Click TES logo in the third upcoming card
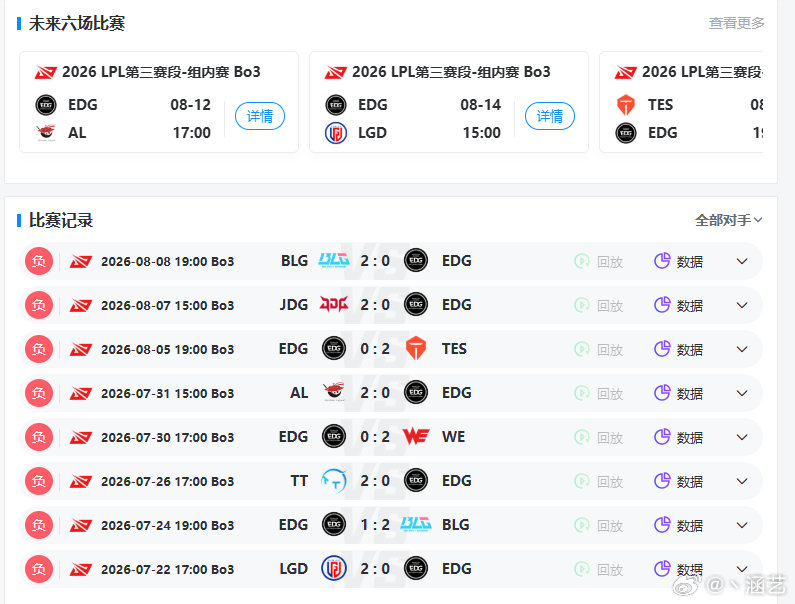This screenshot has width=795, height=604. [626, 105]
